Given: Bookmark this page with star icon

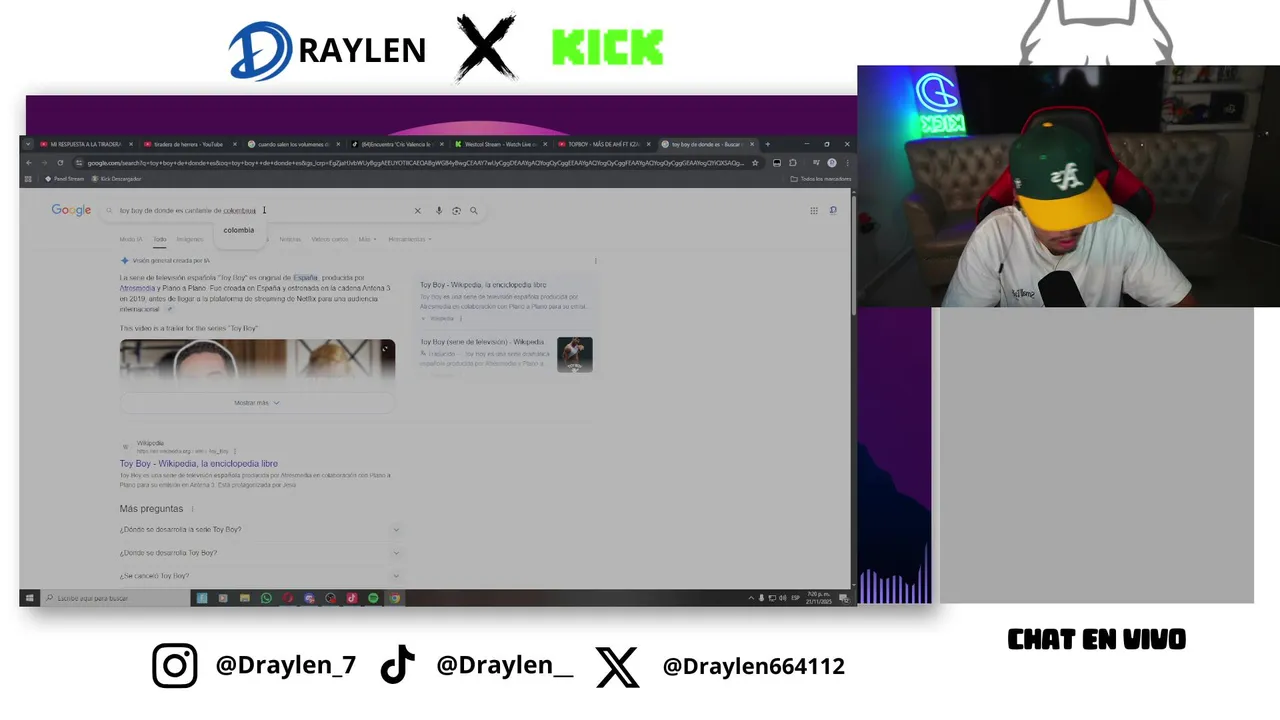Looking at the screenshot, I should (x=755, y=163).
